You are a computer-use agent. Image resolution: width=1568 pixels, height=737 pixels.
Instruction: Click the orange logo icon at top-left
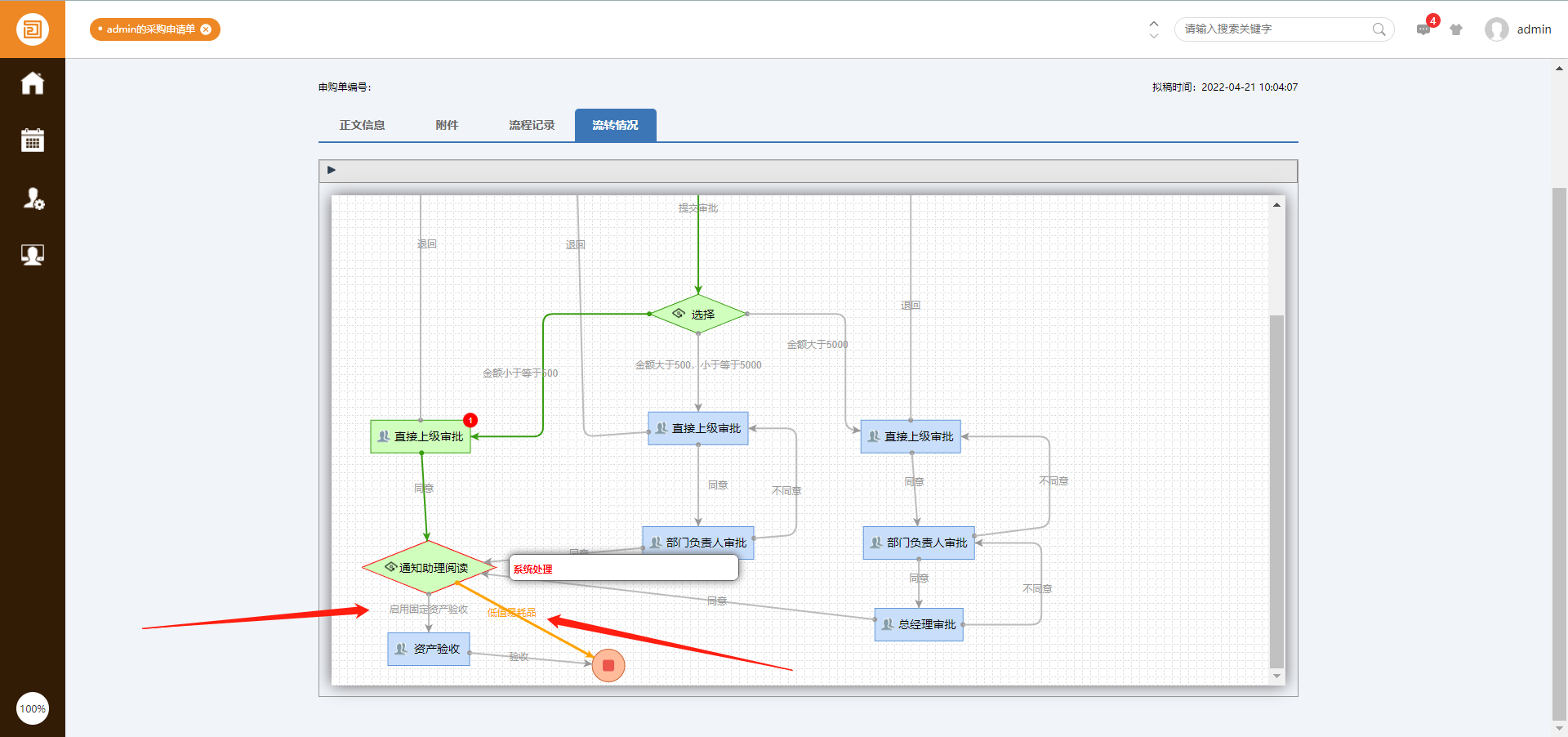click(x=33, y=29)
